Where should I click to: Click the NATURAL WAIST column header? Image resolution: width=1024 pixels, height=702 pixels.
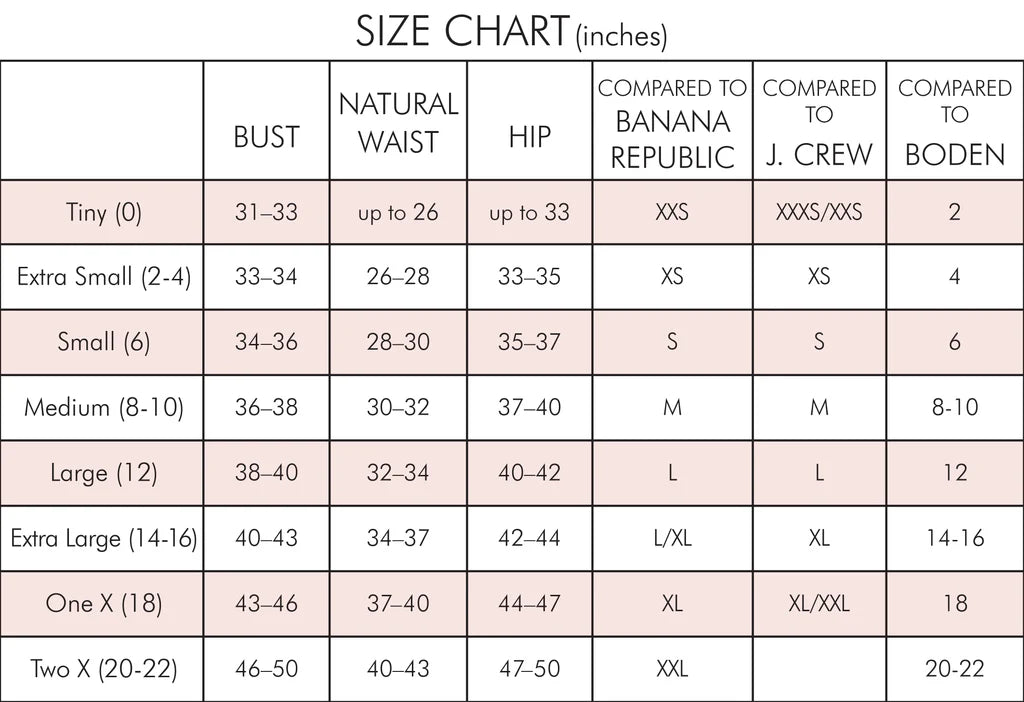[x=398, y=122]
